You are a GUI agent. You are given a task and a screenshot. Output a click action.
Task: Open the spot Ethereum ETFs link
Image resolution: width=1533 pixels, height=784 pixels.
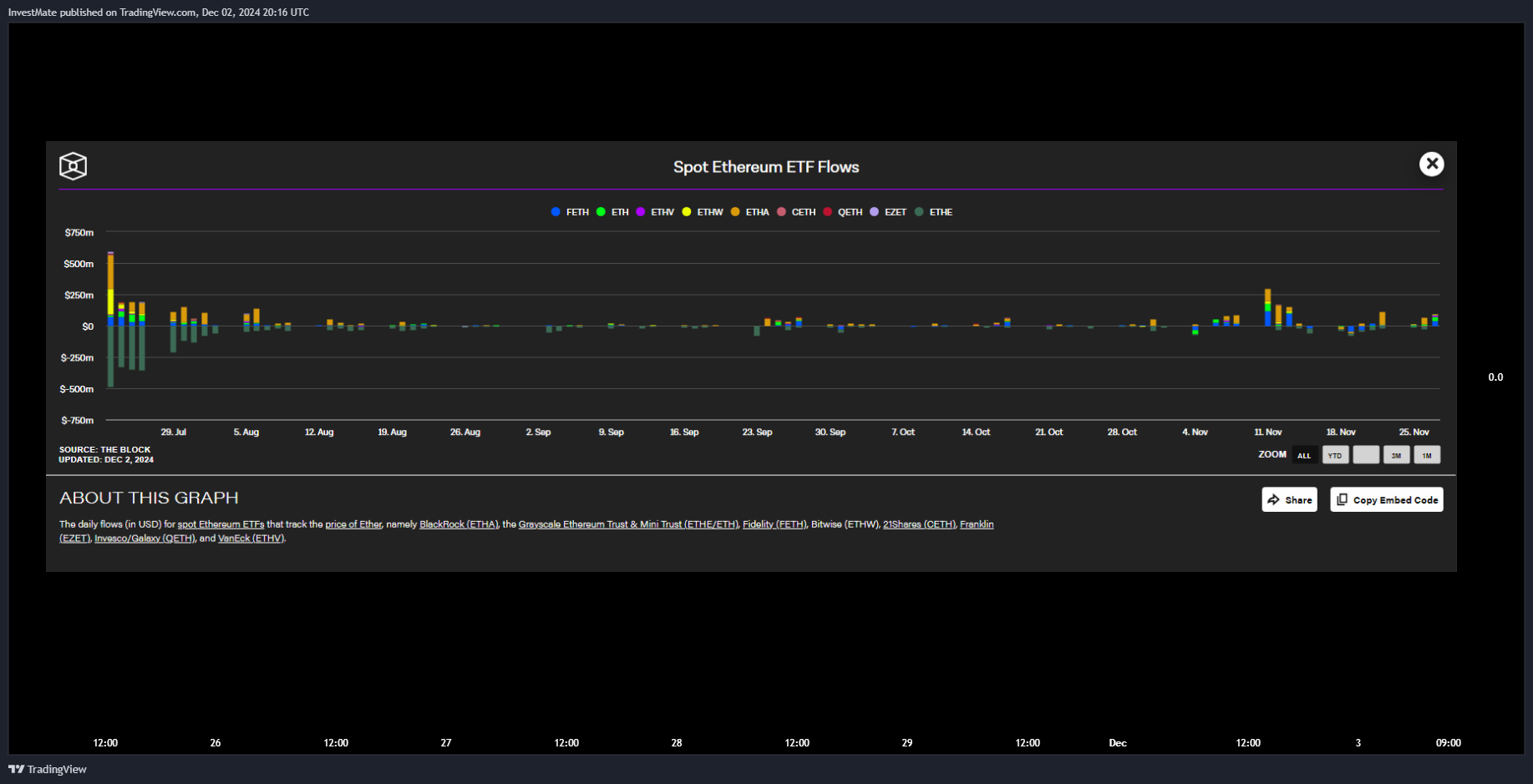pyautogui.click(x=221, y=524)
